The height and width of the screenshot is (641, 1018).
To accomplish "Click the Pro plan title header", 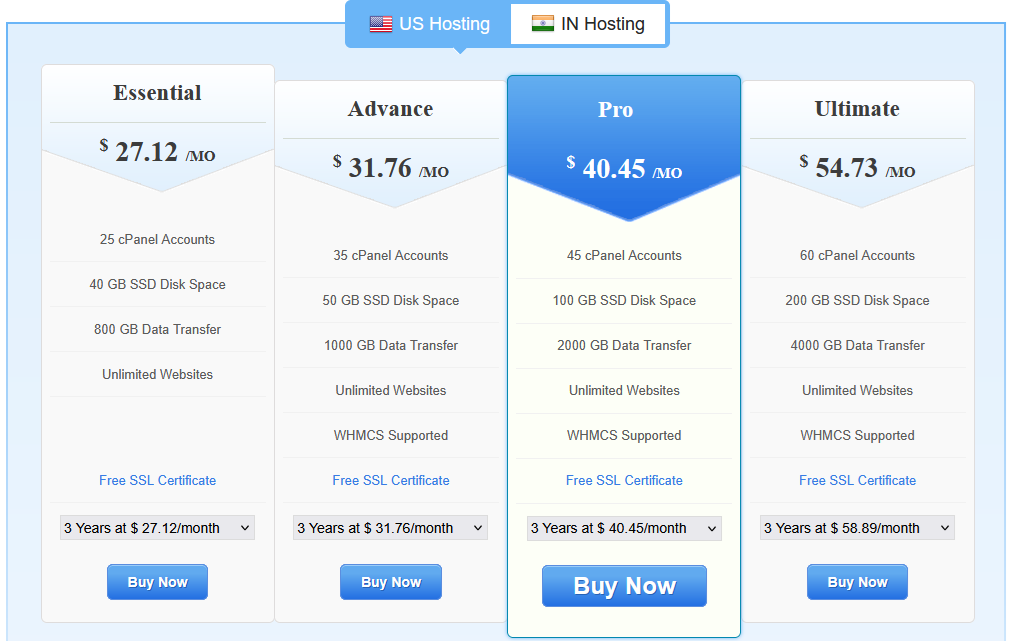I will (615, 109).
